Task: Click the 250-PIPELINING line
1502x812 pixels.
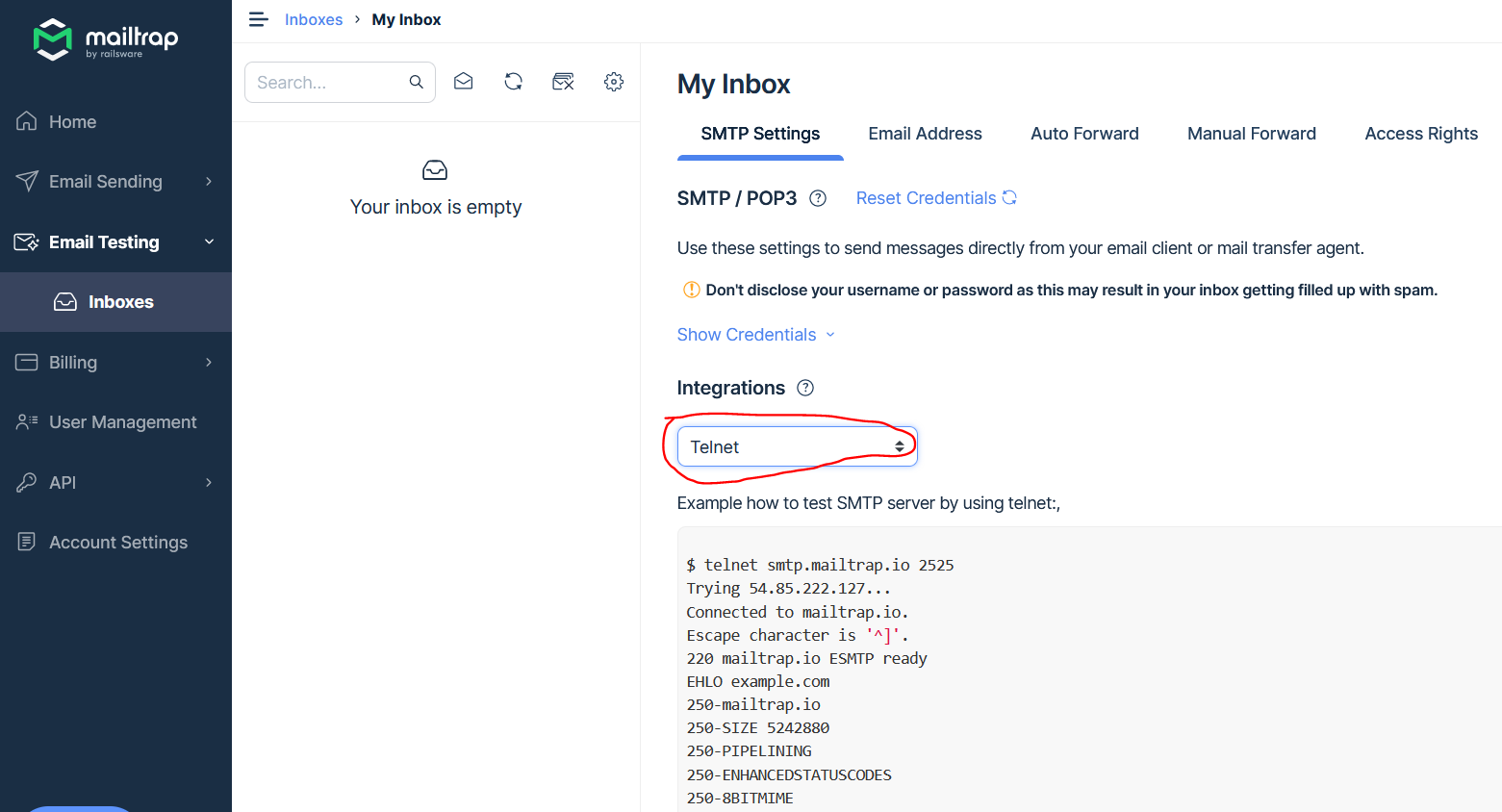Action: tap(749, 750)
